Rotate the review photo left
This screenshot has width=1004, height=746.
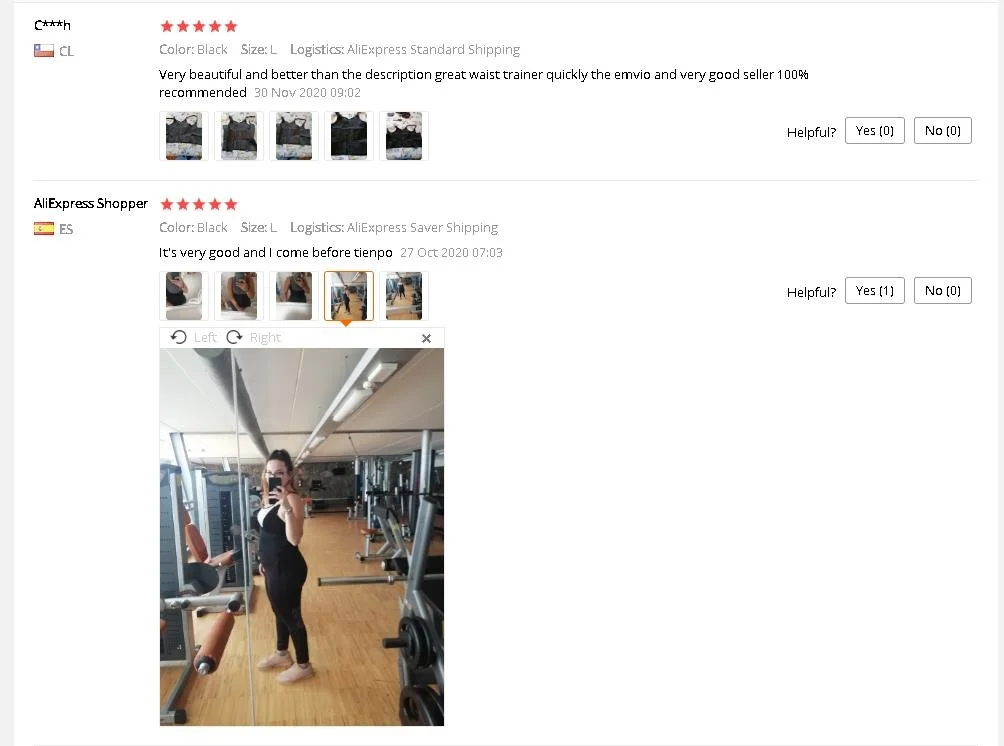[x=193, y=337]
